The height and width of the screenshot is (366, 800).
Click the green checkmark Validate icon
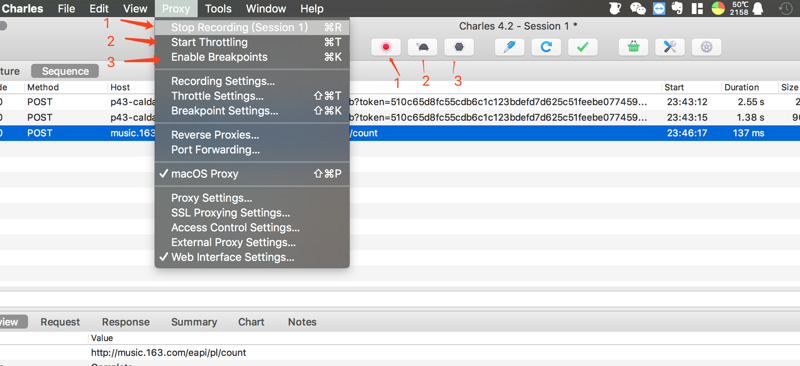[583, 47]
